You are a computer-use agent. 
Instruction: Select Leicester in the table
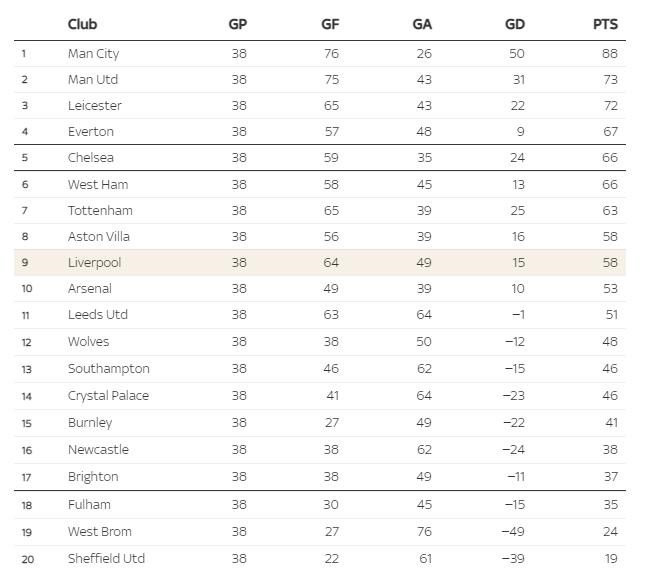click(x=95, y=105)
